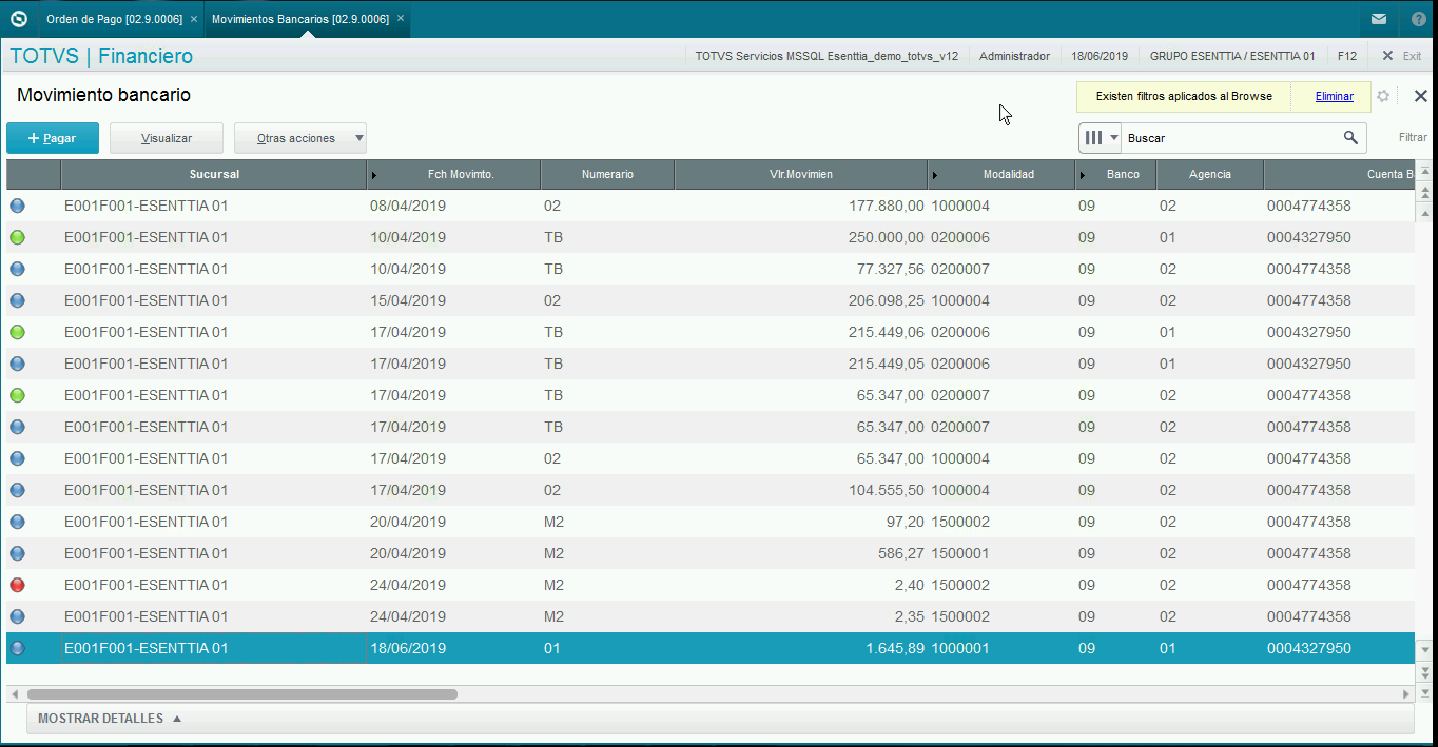Click status dot of row 104.555,50

17,490
